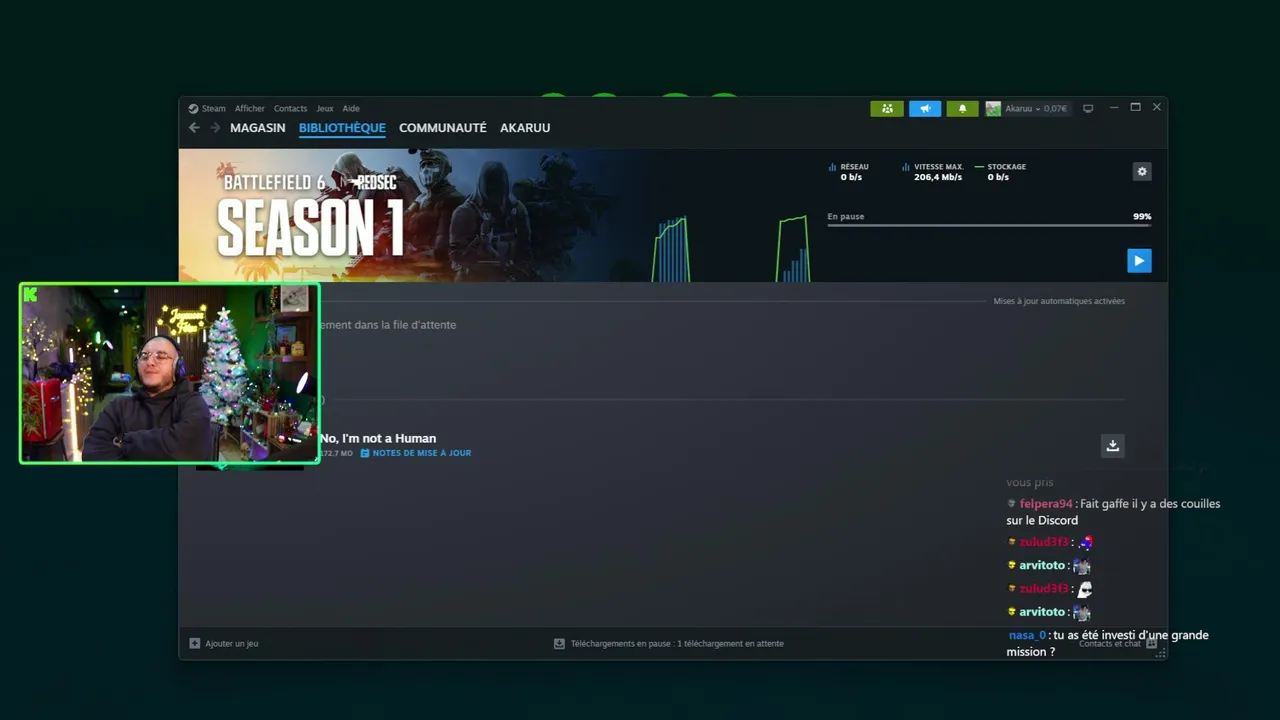The width and height of the screenshot is (1280, 720).
Task: Open the notifications bell
Action: (x=962, y=108)
